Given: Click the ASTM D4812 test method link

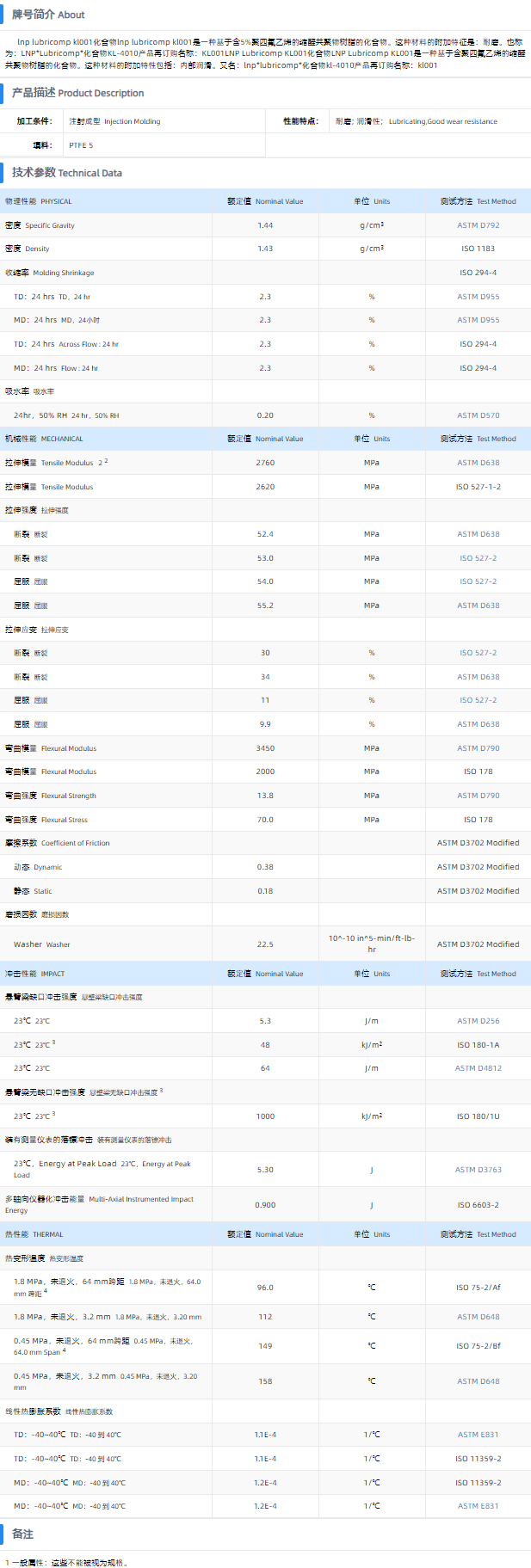Looking at the screenshot, I should tap(478, 1068).
